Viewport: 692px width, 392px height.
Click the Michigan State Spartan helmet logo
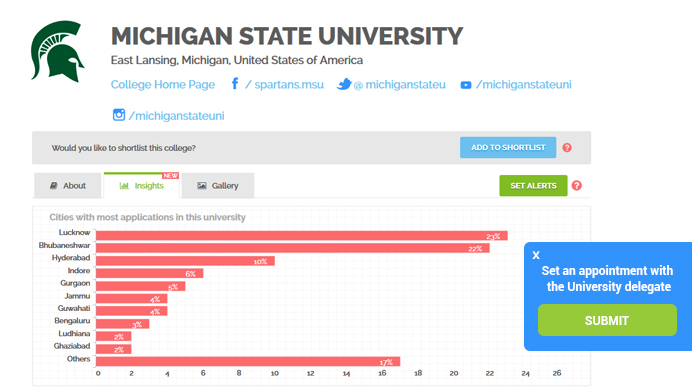point(57,51)
